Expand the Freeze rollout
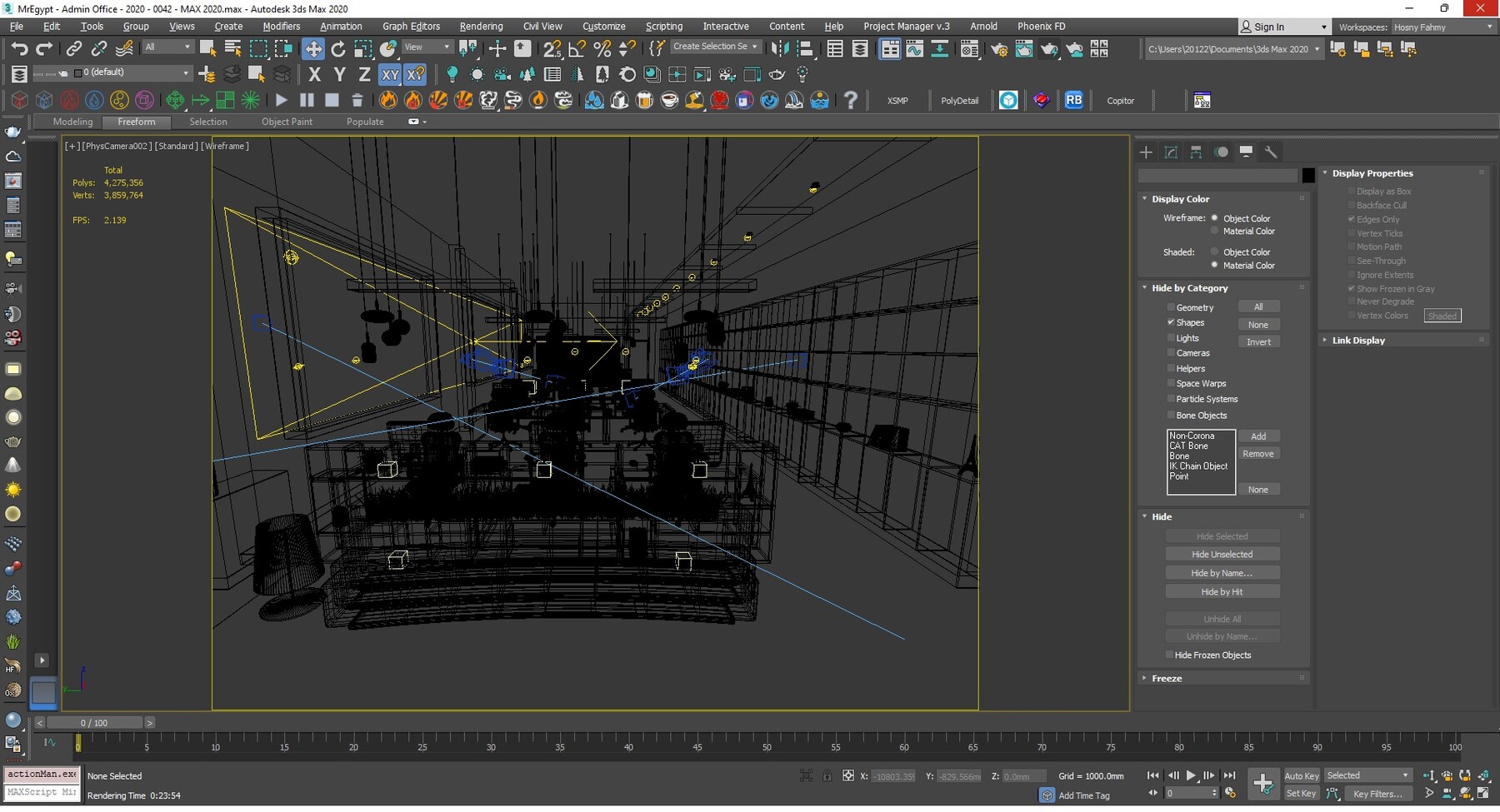The height and width of the screenshot is (812, 1500). coord(1166,679)
